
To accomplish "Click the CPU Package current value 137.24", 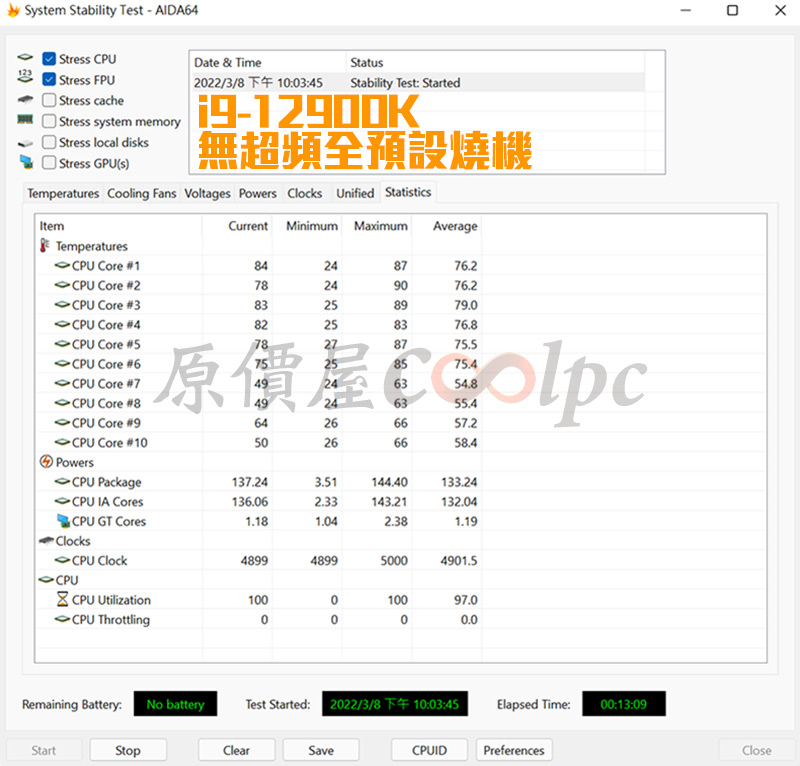I will pos(250,482).
